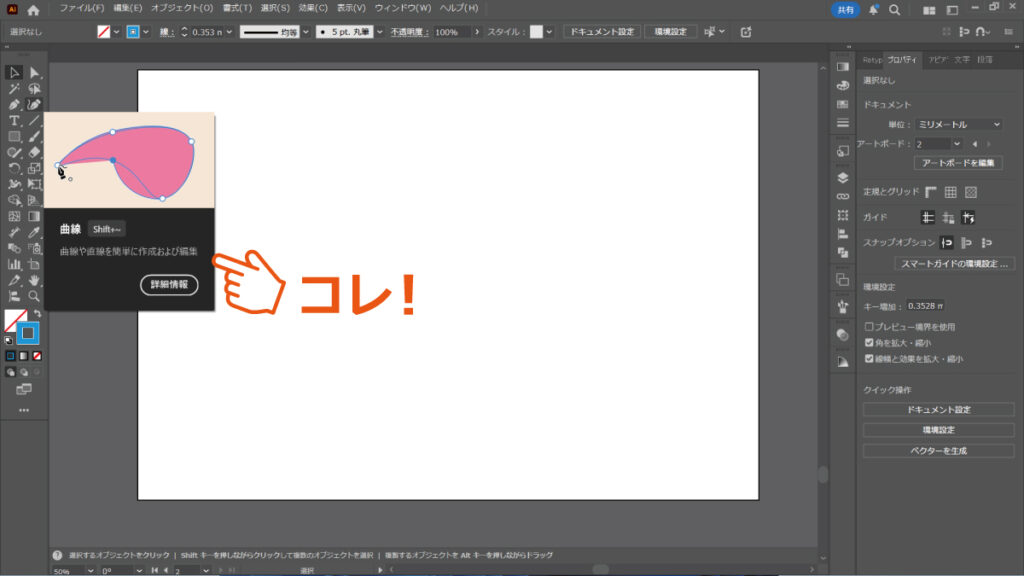Uncheck 線幅と効果を拡大・縮小 checkbox
This screenshot has height=576, width=1024.
click(x=869, y=358)
